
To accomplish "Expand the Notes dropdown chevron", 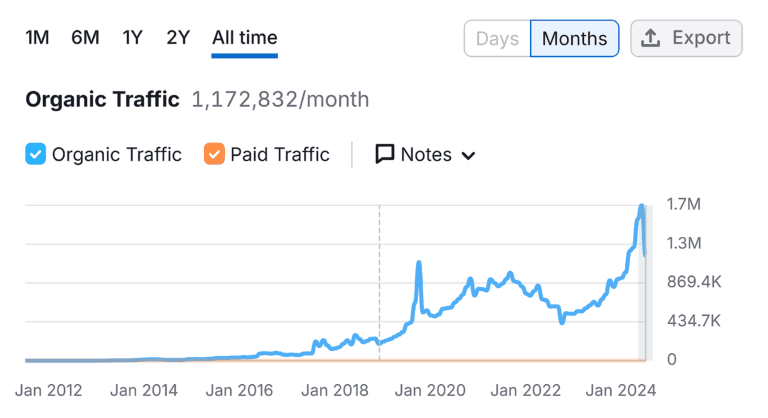I will tap(467, 155).
